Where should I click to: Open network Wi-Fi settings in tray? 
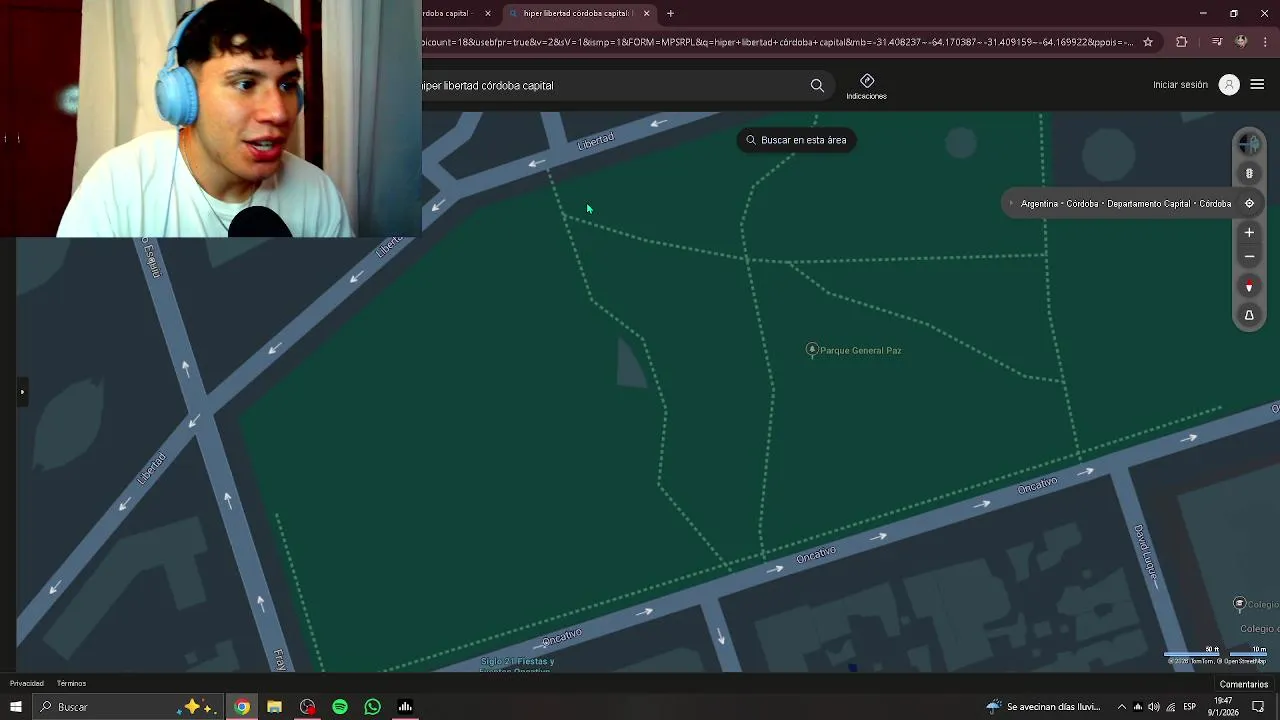coord(1171,707)
